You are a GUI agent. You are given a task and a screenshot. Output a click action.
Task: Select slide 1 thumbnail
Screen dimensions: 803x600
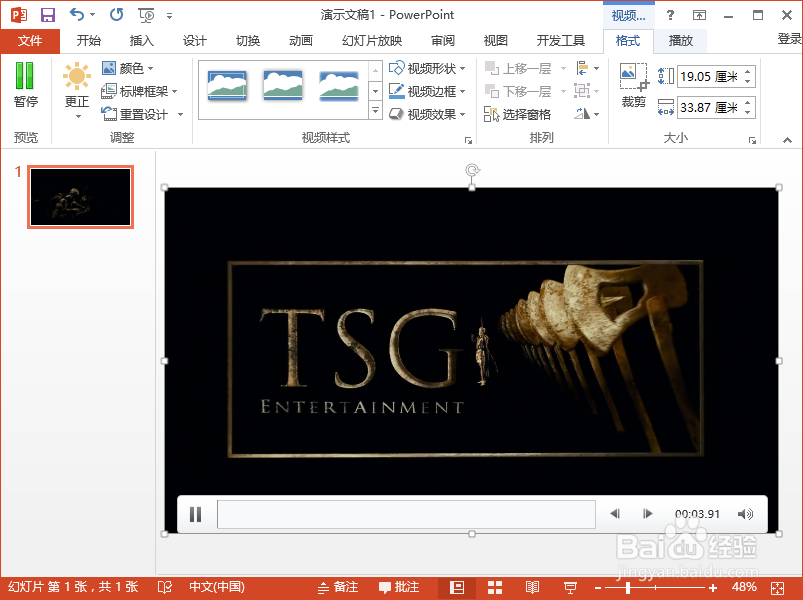coord(80,196)
